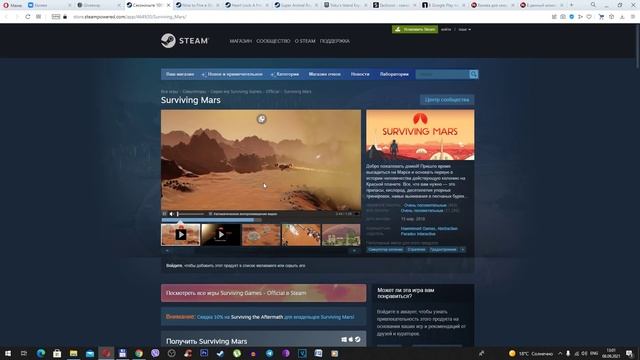Screen dimensions: 640x360
Task: Open the ПОДДЕРЖКА menu item
Action: point(335,41)
